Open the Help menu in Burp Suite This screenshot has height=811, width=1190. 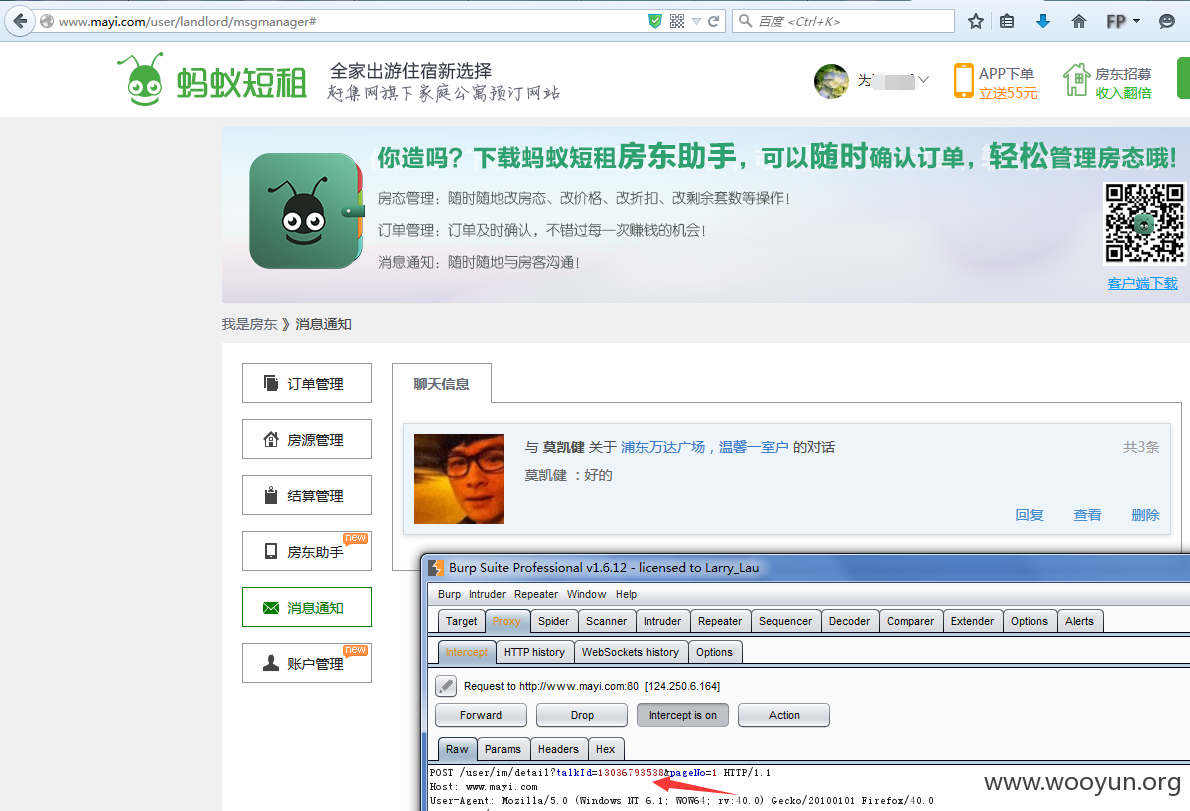[x=626, y=594]
